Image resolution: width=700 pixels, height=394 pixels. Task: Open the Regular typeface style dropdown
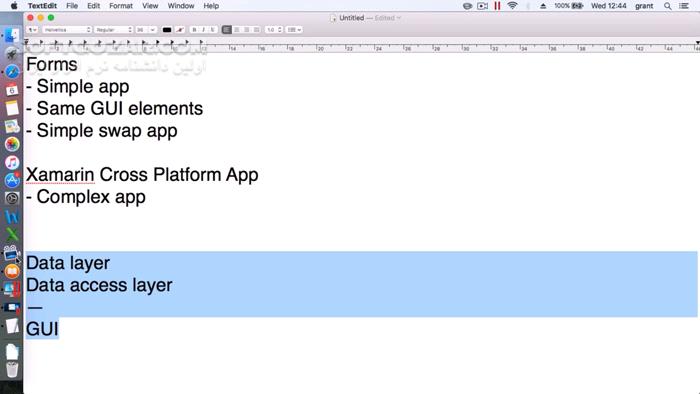point(114,30)
